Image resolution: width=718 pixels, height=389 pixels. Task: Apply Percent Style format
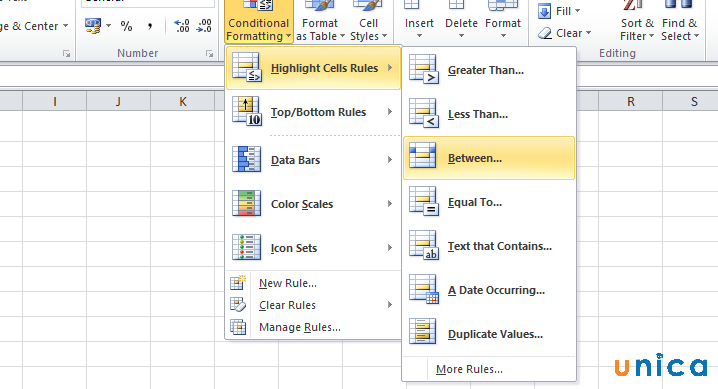126,26
